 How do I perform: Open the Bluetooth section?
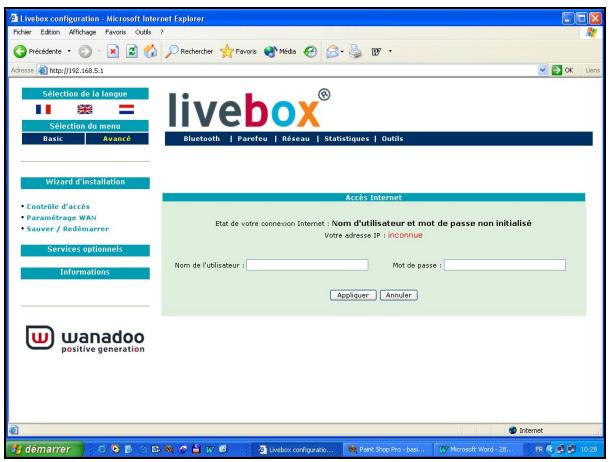[x=202, y=139]
